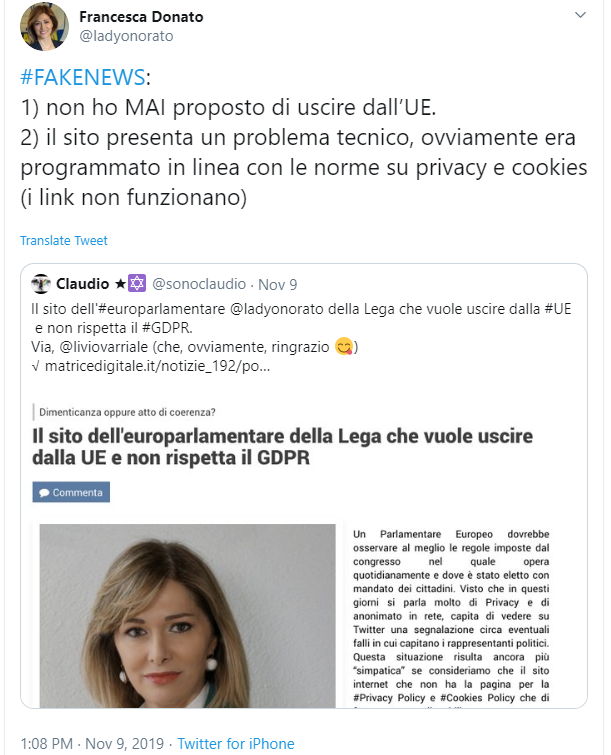Image resolution: width=611 pixels, height=755 pixels.
Task: Click the star of David badge icon
Action: (137, 283)
